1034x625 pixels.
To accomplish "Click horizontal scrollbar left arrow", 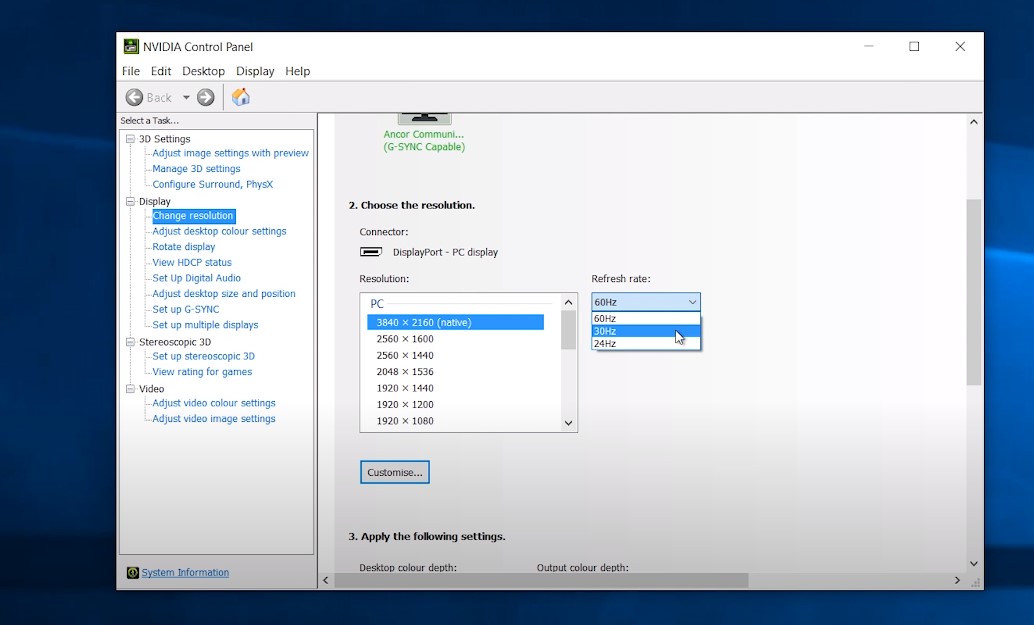I will [x=326, y=580].
